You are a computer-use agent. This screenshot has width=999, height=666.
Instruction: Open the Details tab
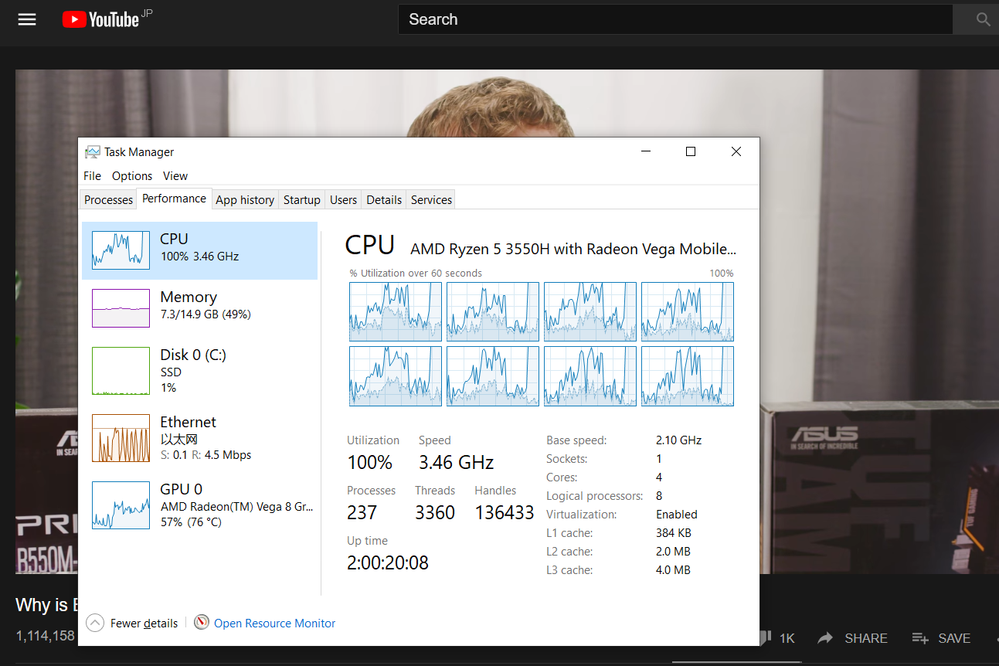(x=384, y=199)
